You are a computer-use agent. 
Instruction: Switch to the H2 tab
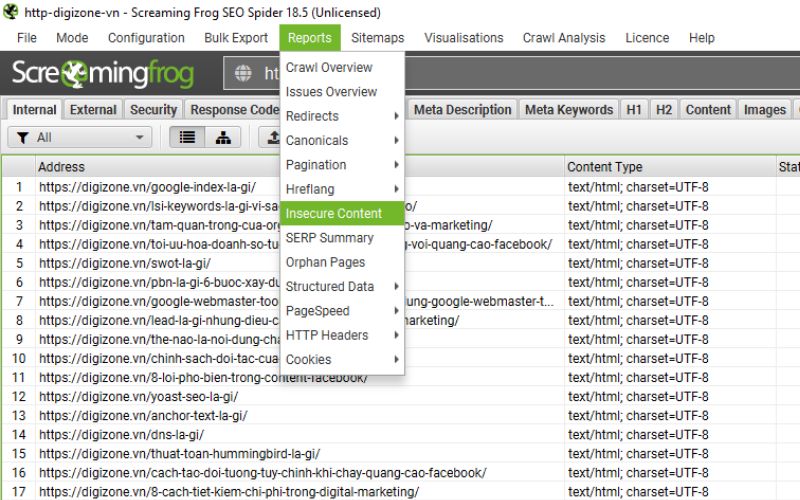664,110
